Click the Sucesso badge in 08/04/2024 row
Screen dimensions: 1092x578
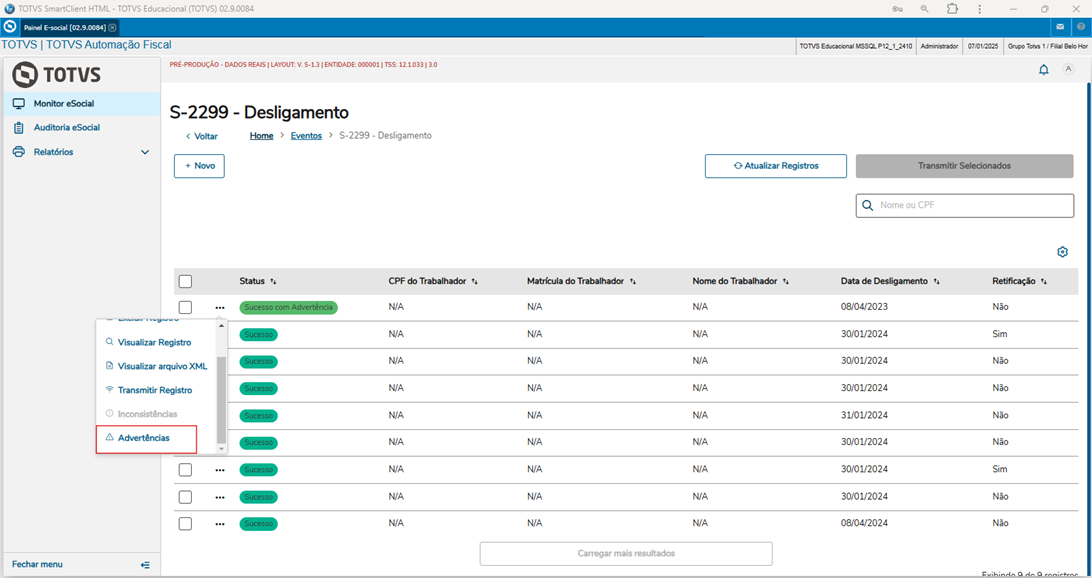click(x=258, y=524)
